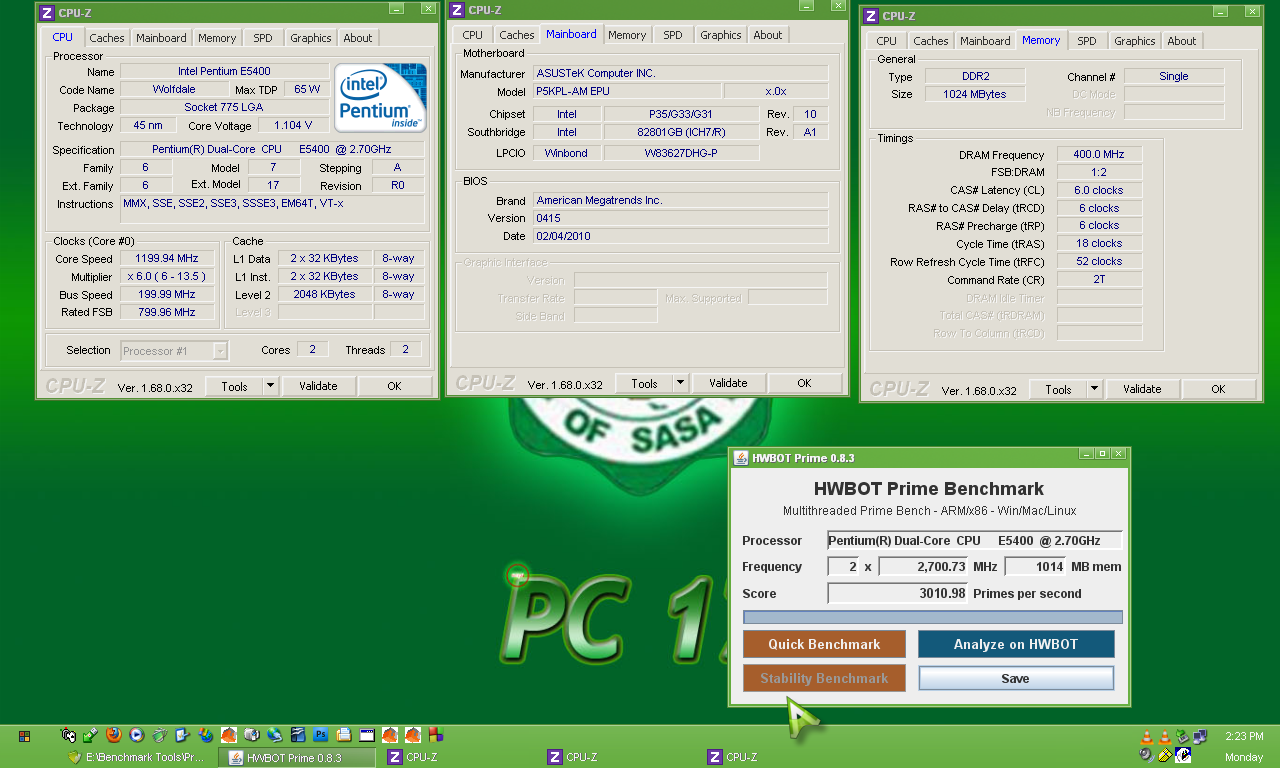
Task: Open the SPD tab in the CPU window
Action: click(x=262, y=38)
